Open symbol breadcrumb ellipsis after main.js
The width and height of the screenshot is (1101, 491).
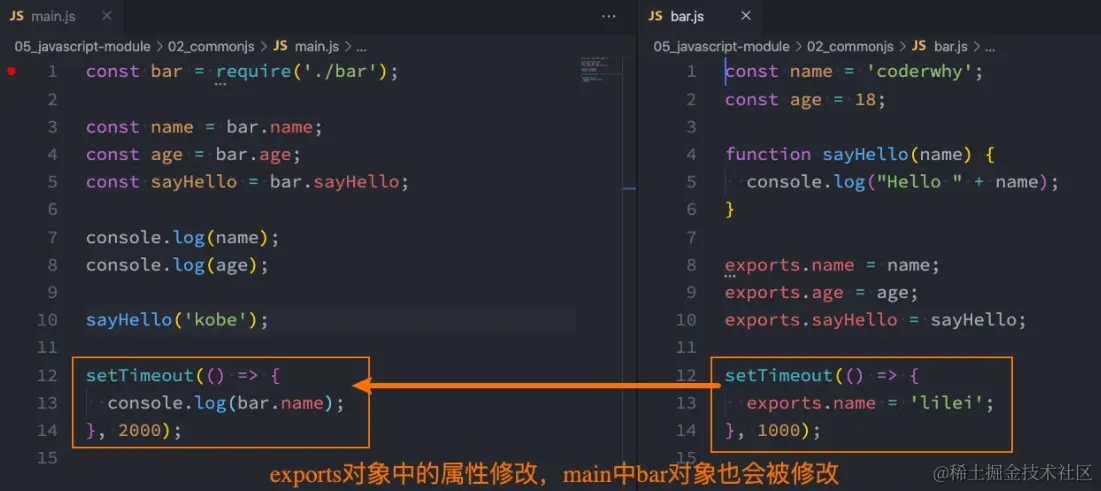[362, 46]
